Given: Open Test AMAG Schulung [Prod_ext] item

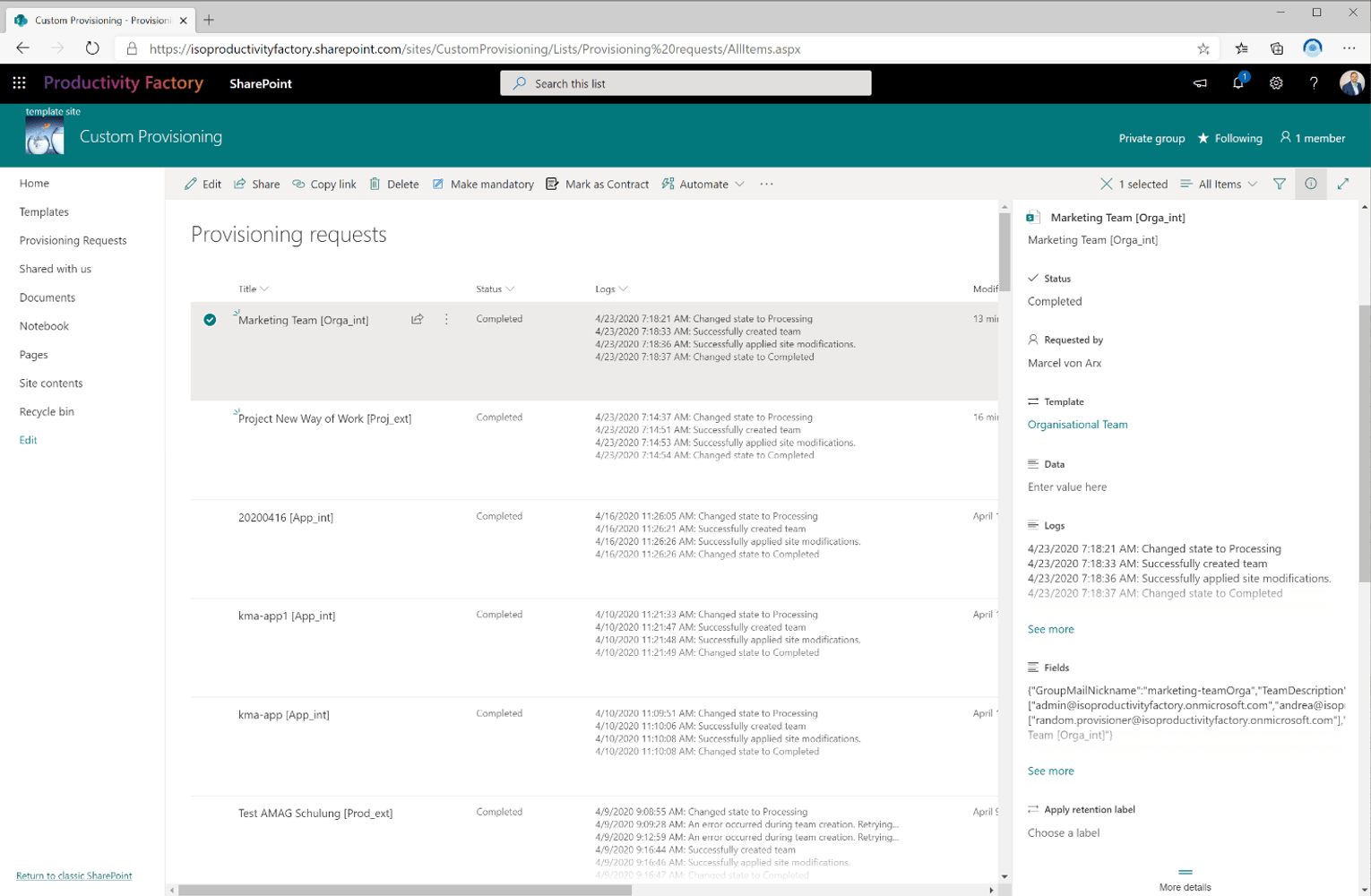Looking at the screenshot, I should (315, 813).
